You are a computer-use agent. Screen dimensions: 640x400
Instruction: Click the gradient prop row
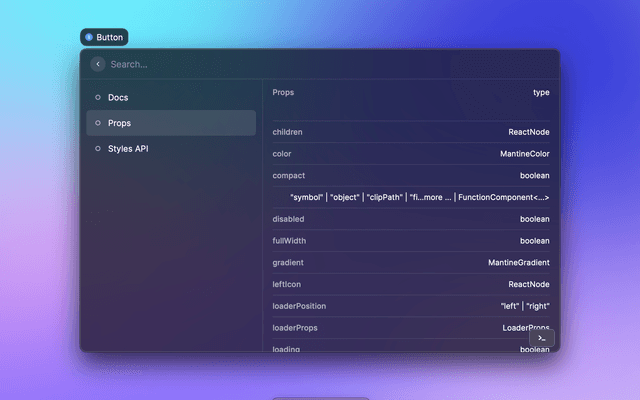pos(410,262)
